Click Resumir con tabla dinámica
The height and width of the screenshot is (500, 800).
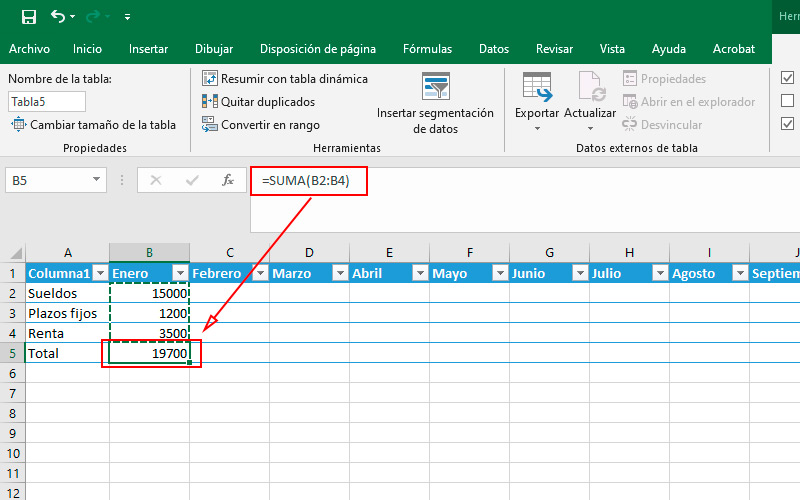point(284,79)
